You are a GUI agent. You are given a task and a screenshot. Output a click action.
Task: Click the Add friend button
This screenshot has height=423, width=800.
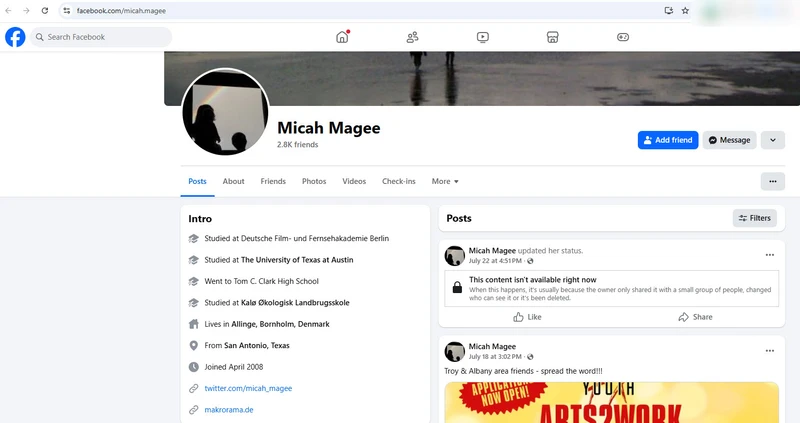point(668,140)
